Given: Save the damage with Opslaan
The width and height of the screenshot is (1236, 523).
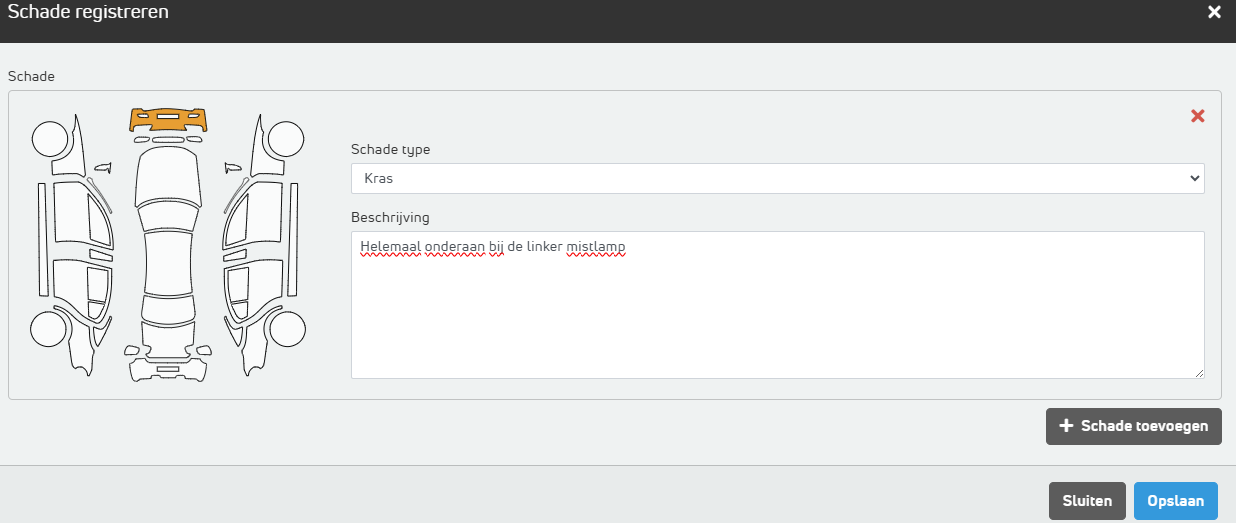Looking at the screenshot, I should tap(1175, 501).
